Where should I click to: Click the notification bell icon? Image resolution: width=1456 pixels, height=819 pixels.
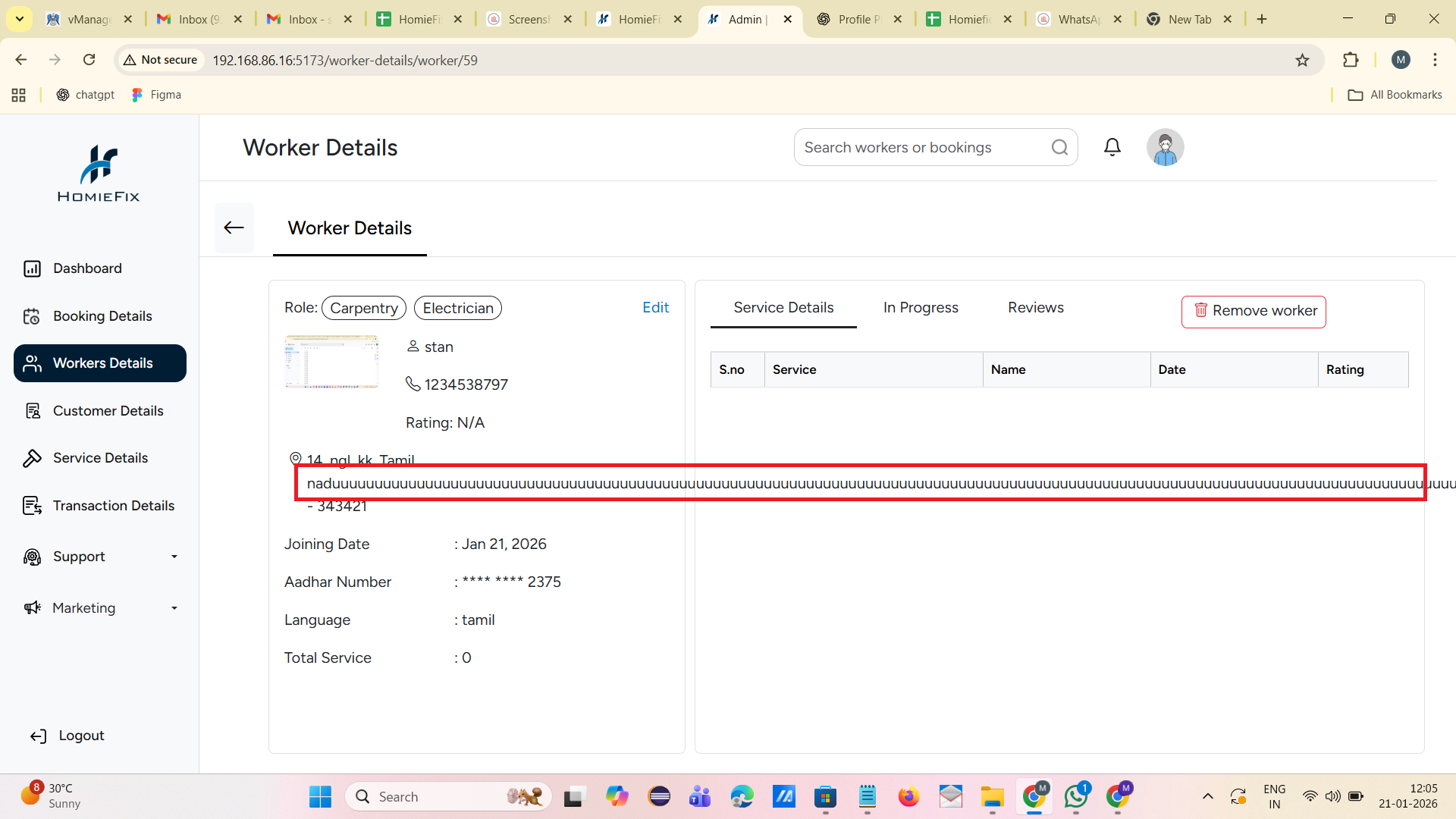pyautogui.click(x=1112, y=147)
